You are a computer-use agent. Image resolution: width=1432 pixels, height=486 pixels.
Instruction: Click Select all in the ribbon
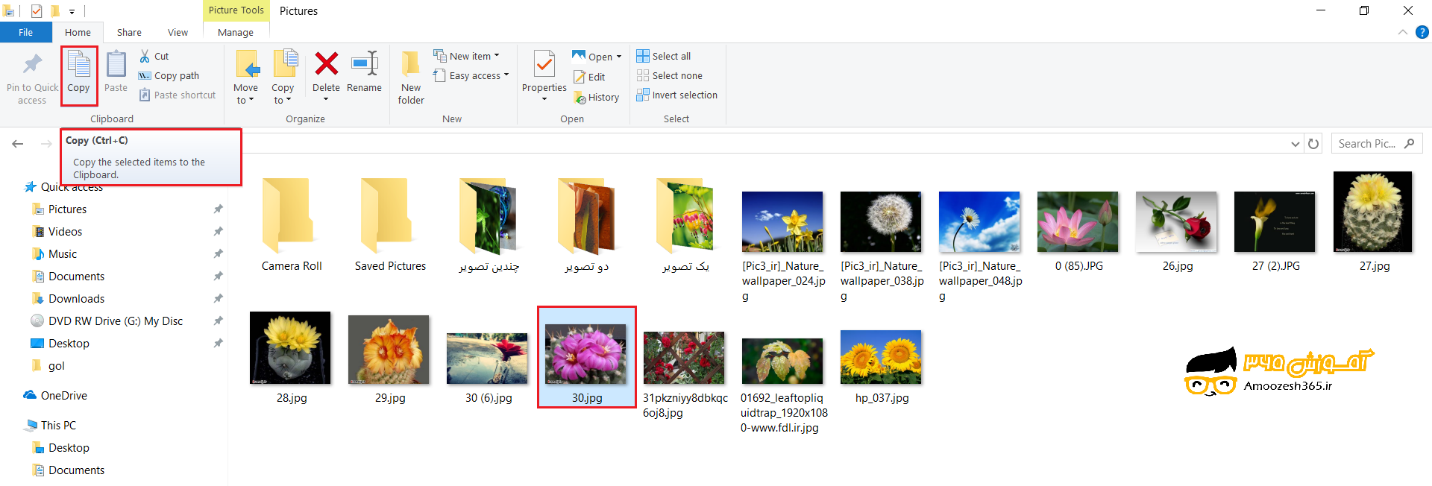coord(664,56)
